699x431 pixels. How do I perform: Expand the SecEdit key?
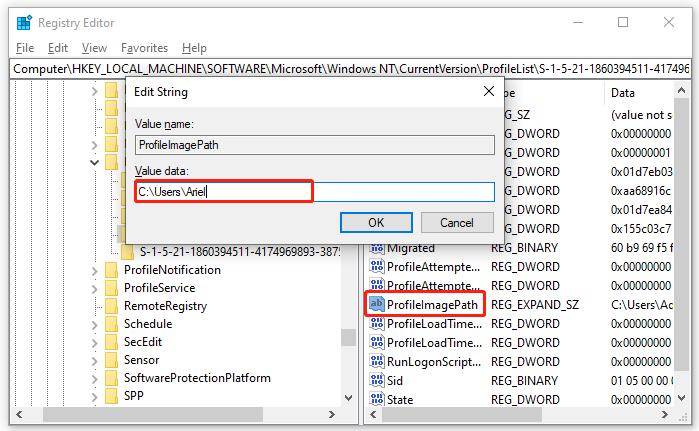(94, 343)
